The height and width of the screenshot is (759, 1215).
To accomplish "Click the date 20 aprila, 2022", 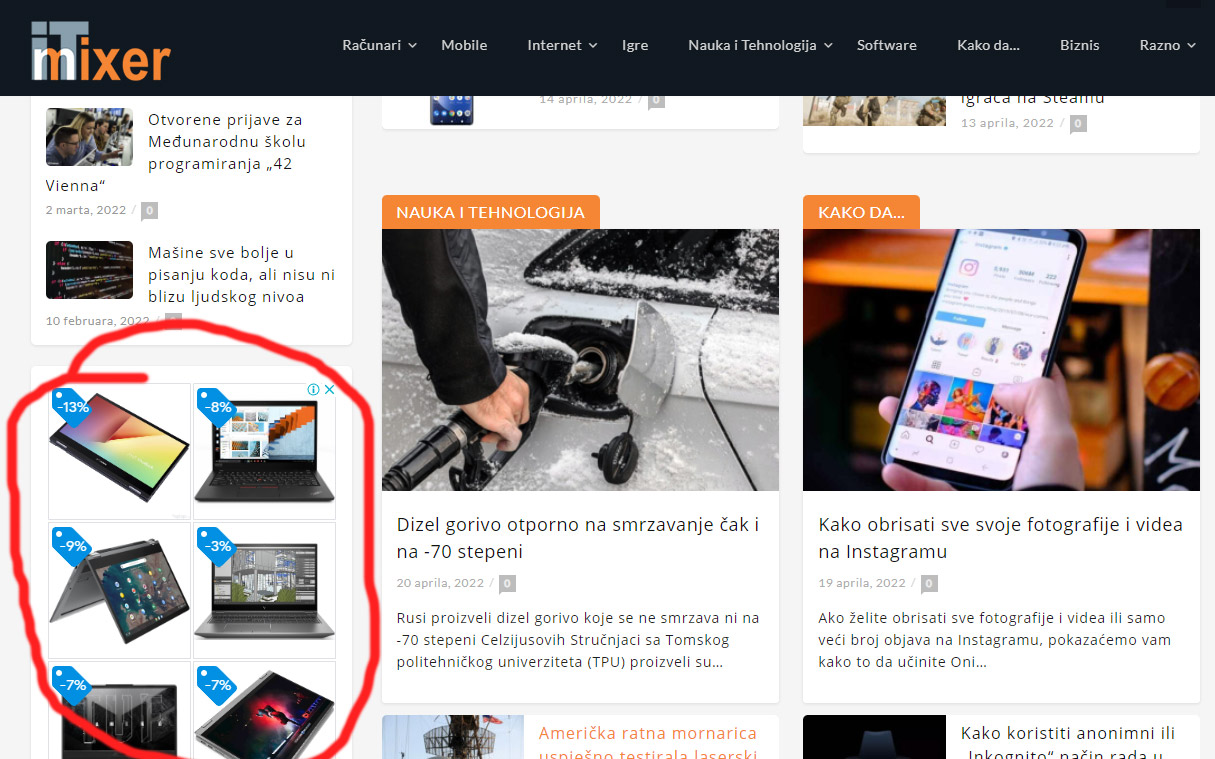I will [x=440, y=583].
